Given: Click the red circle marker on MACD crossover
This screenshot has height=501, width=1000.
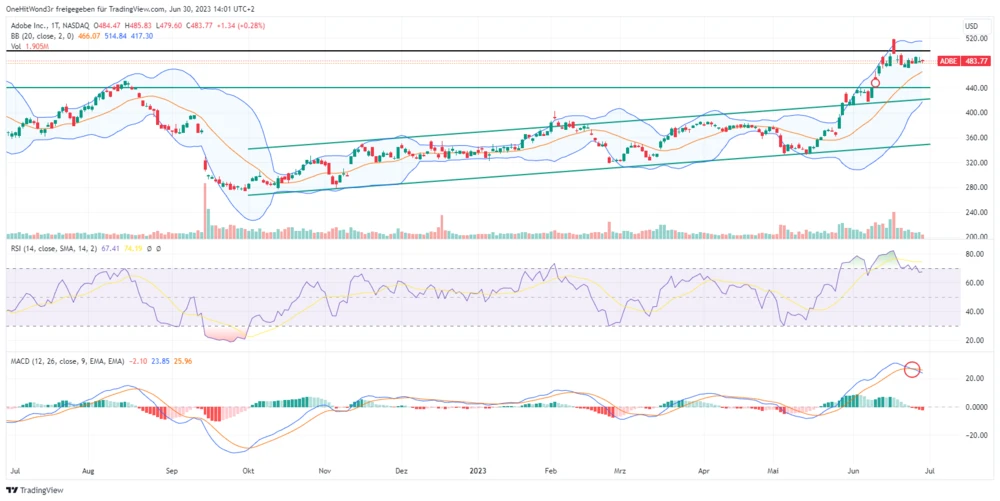Looking at the screenshot, I should (x=912, y=370).
